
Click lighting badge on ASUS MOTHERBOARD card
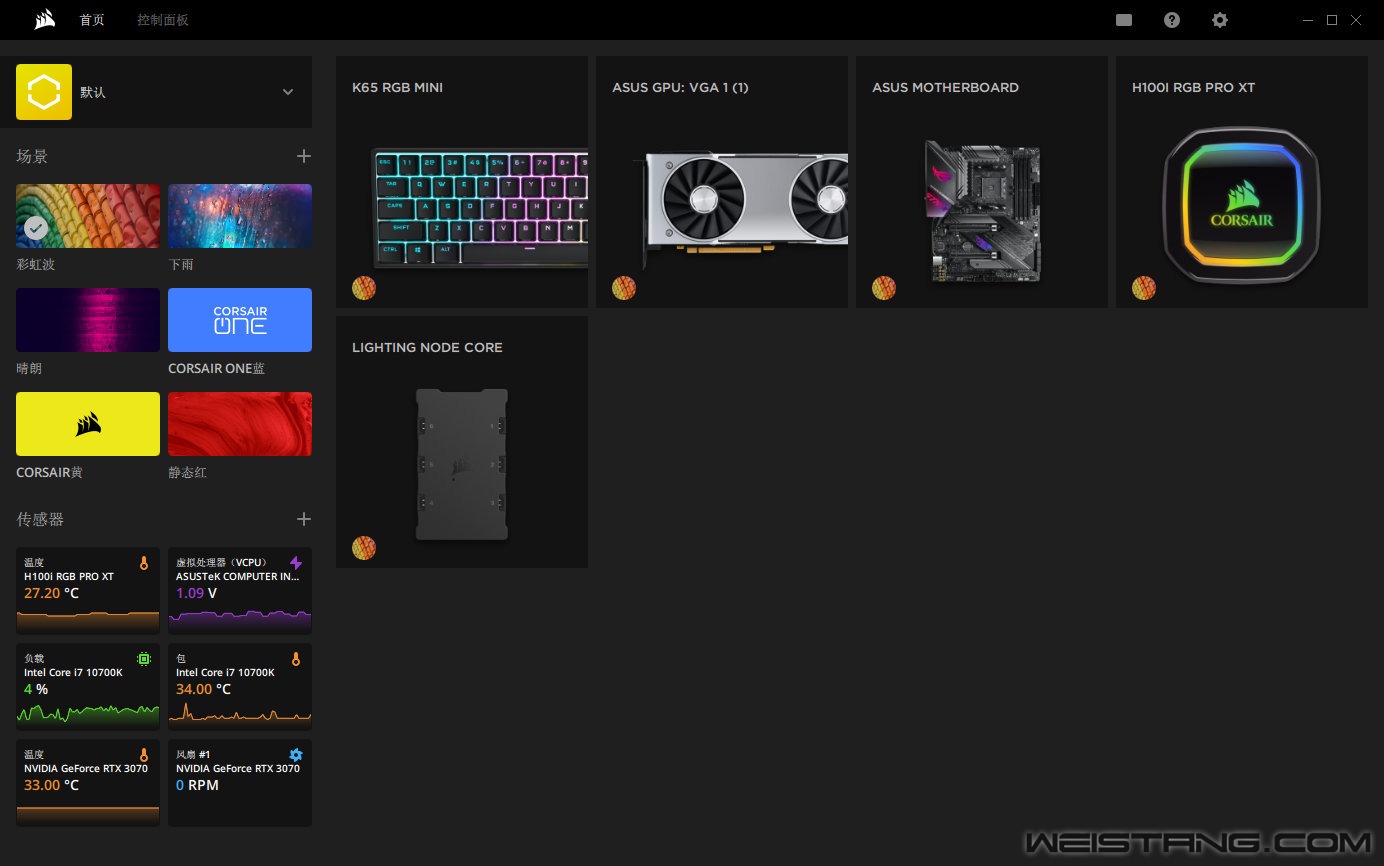(x=884, y=288)
